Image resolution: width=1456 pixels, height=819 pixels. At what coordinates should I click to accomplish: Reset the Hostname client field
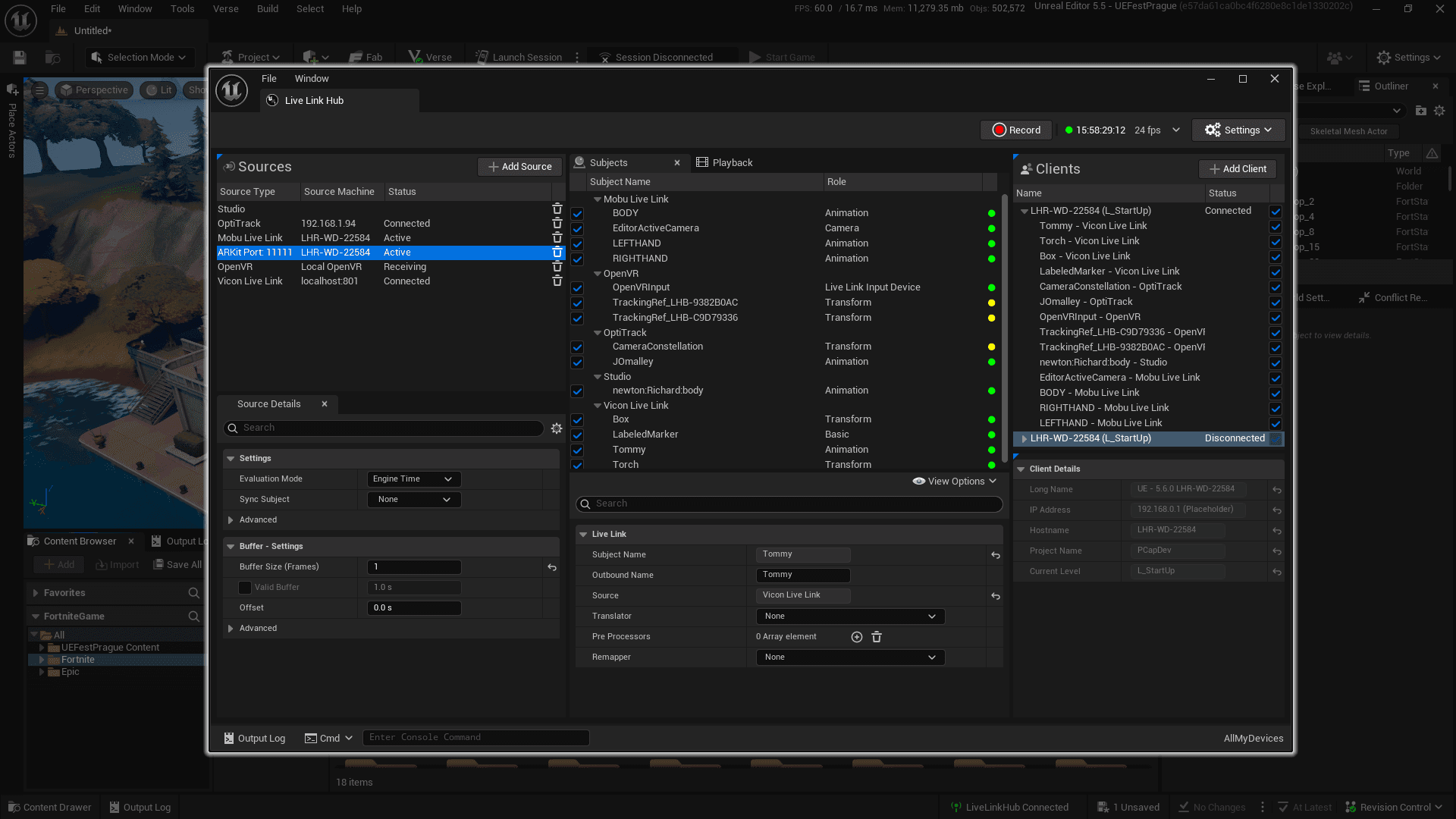coord(1277,531)
